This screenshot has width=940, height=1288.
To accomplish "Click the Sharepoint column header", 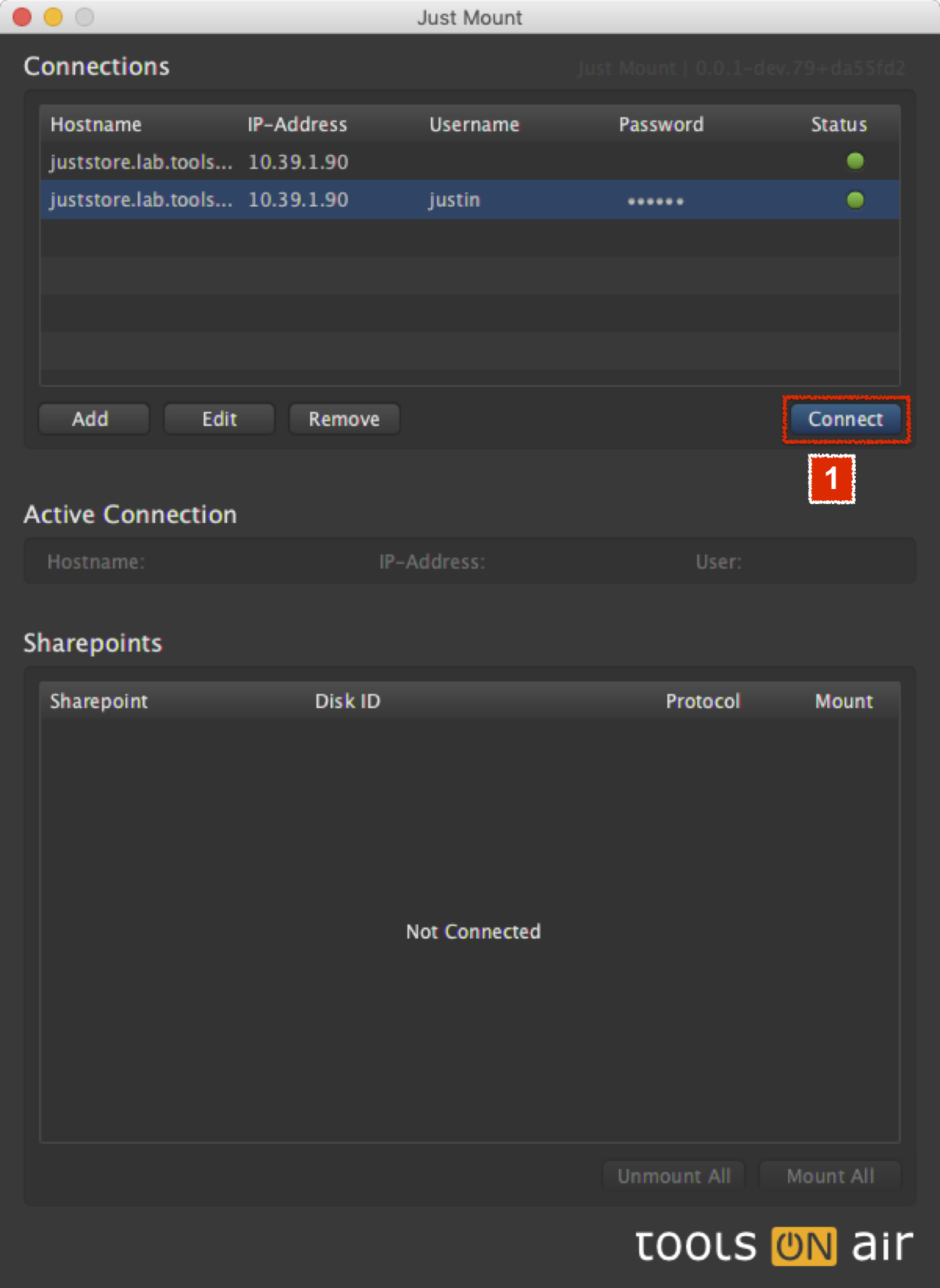I will pos(99,701).
